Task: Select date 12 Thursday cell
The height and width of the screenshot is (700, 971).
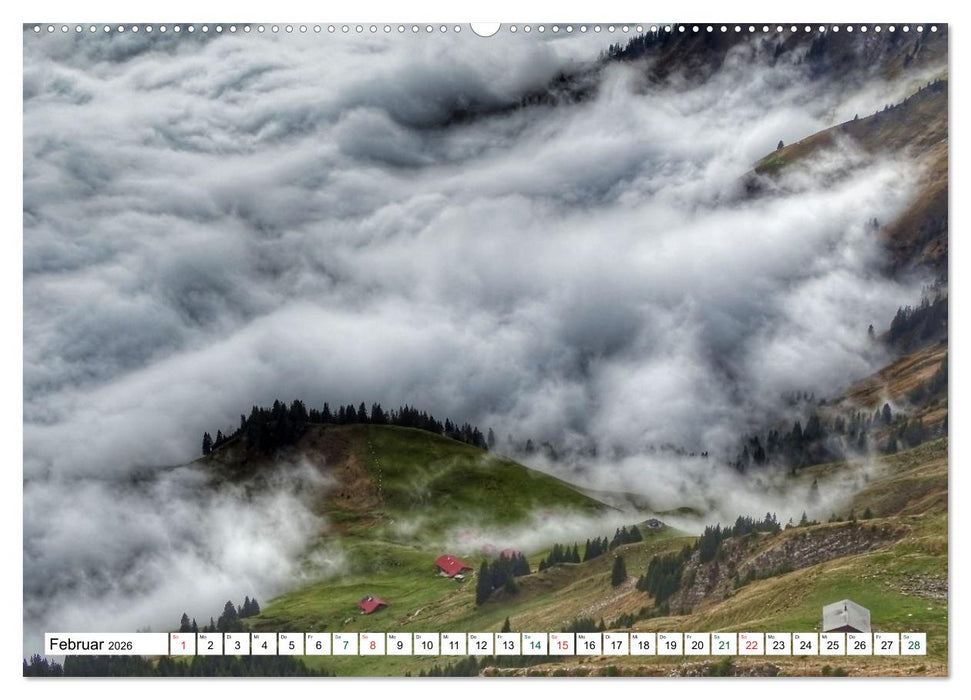Action: tap(480, 645)
